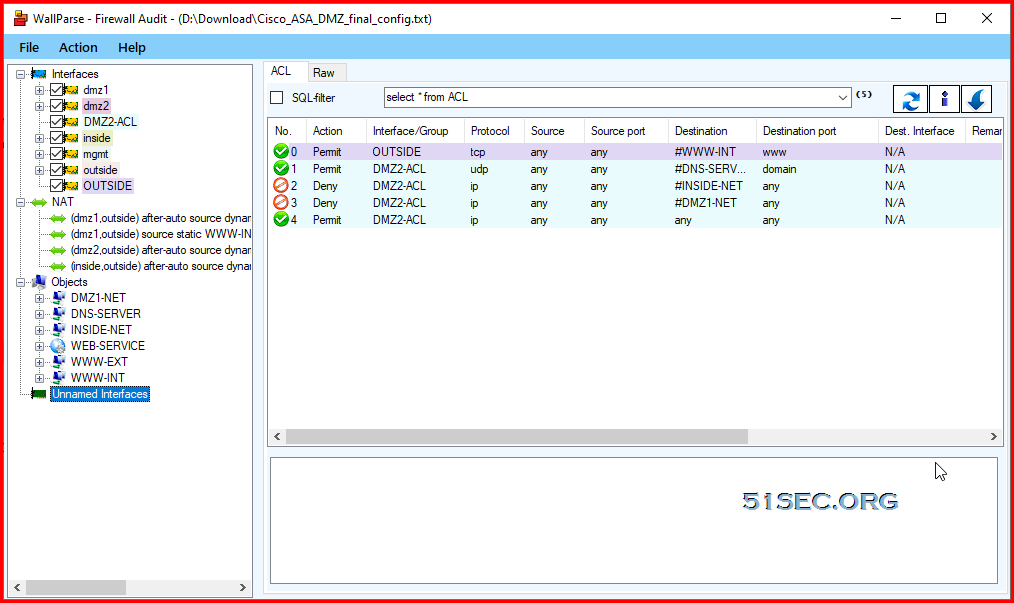Image resolution: width=1014 pixels, height=603 pixels.
Task: Select the #DNS-SERV... destination cell
Action: click(710, 169)
